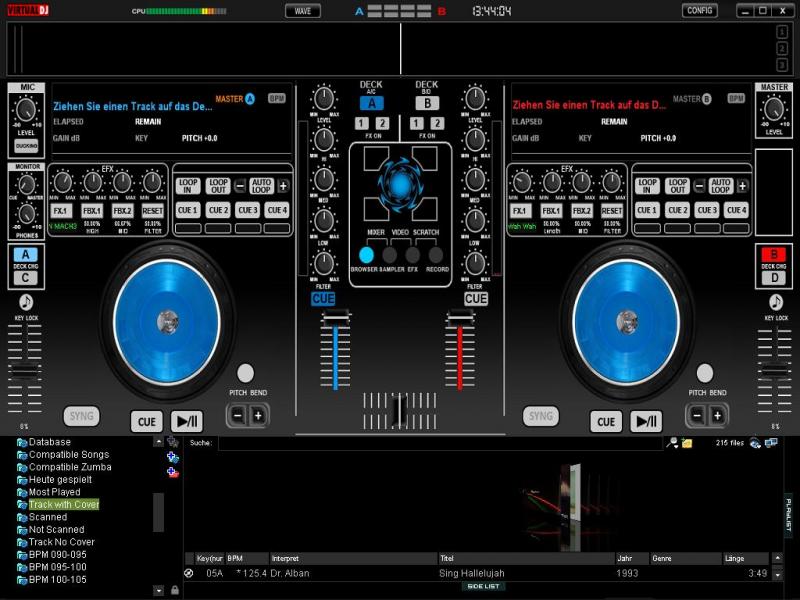This screenshot has width=800, height=600.
Task: Switch to the SIDE LIST tab
Action: coord(483,587)
